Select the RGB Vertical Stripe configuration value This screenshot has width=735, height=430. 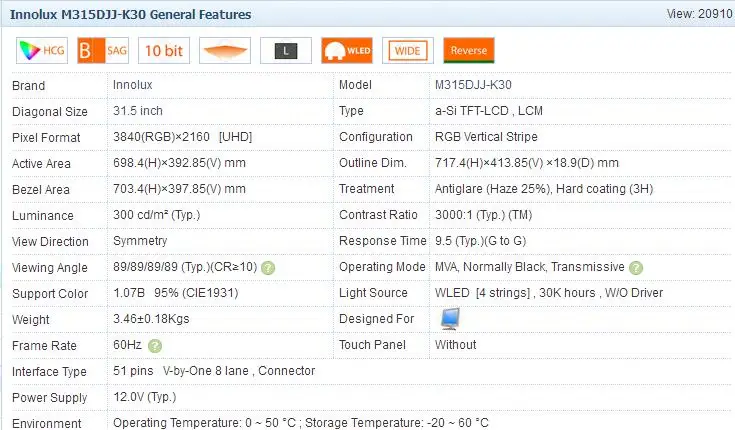pos(486,137)
